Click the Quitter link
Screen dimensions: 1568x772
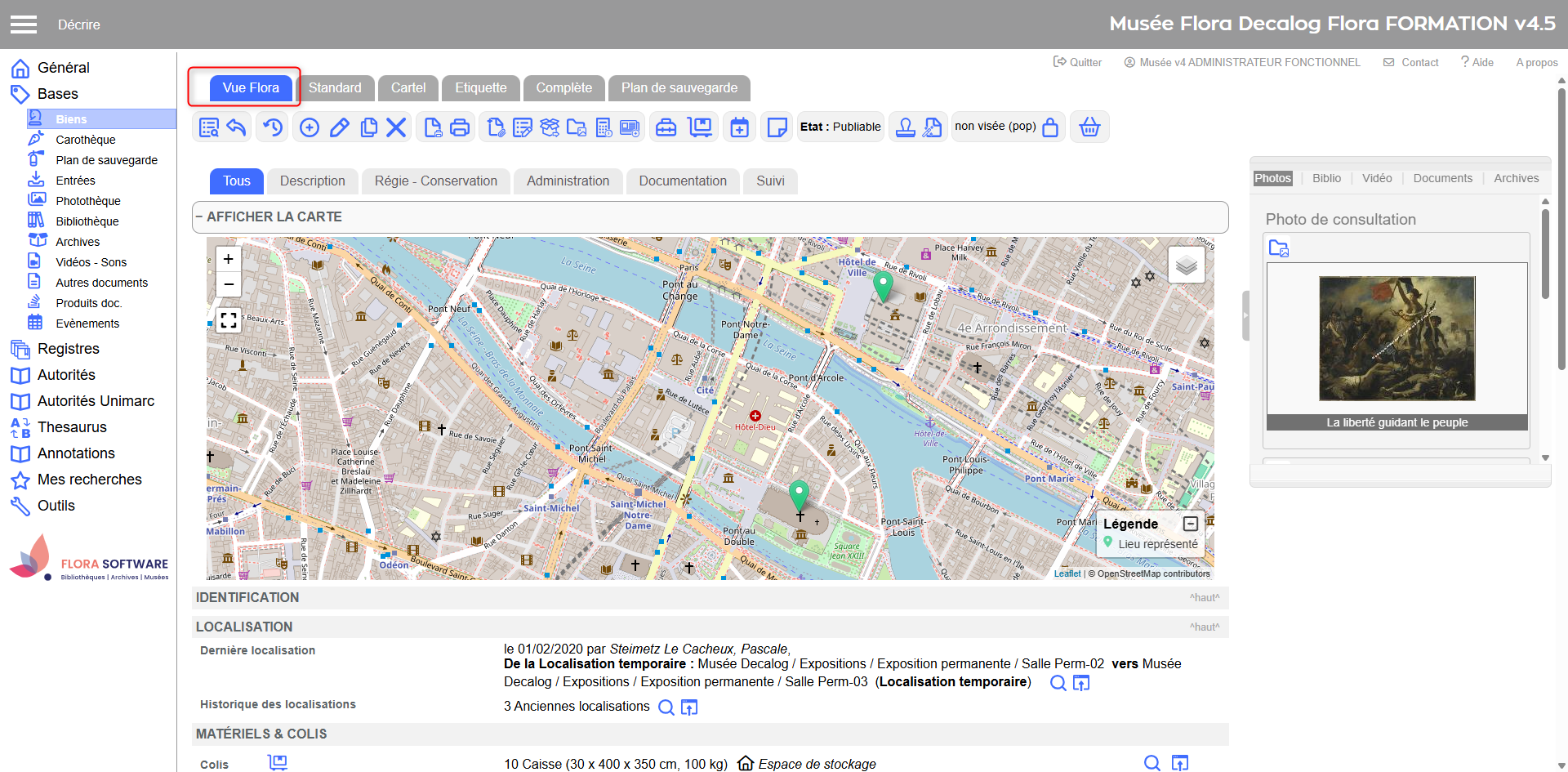tap(1078, 62)
